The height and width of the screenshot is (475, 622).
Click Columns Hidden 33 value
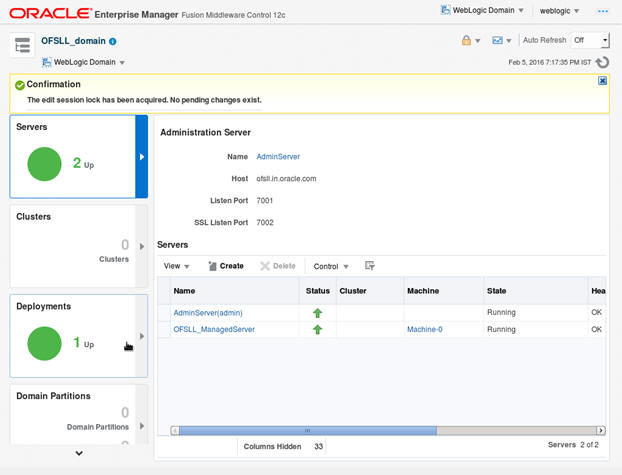click(319, 446)
